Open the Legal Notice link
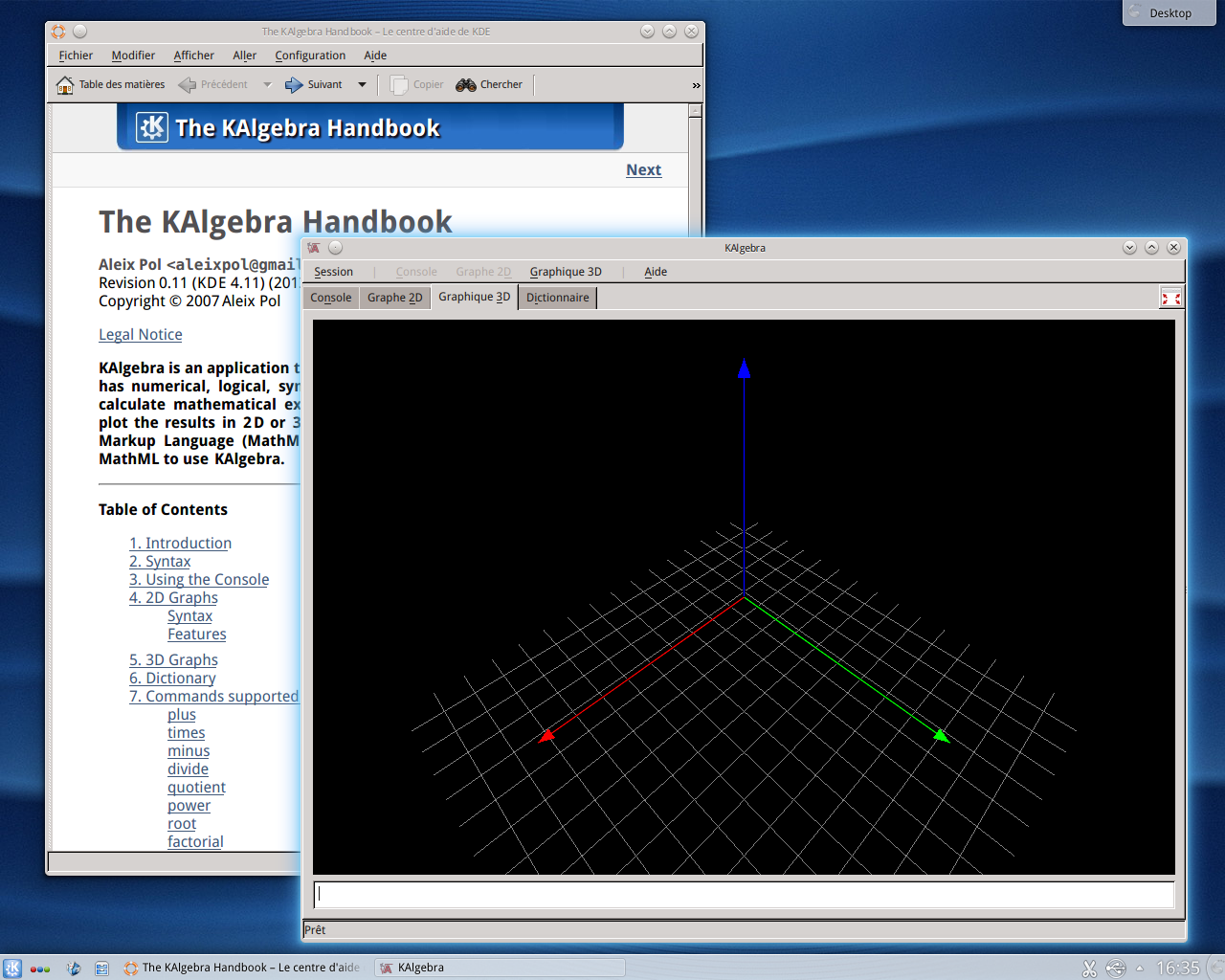Image resolution: width=1225 pixels, height=980 pixels. click(x=140, y=335)
